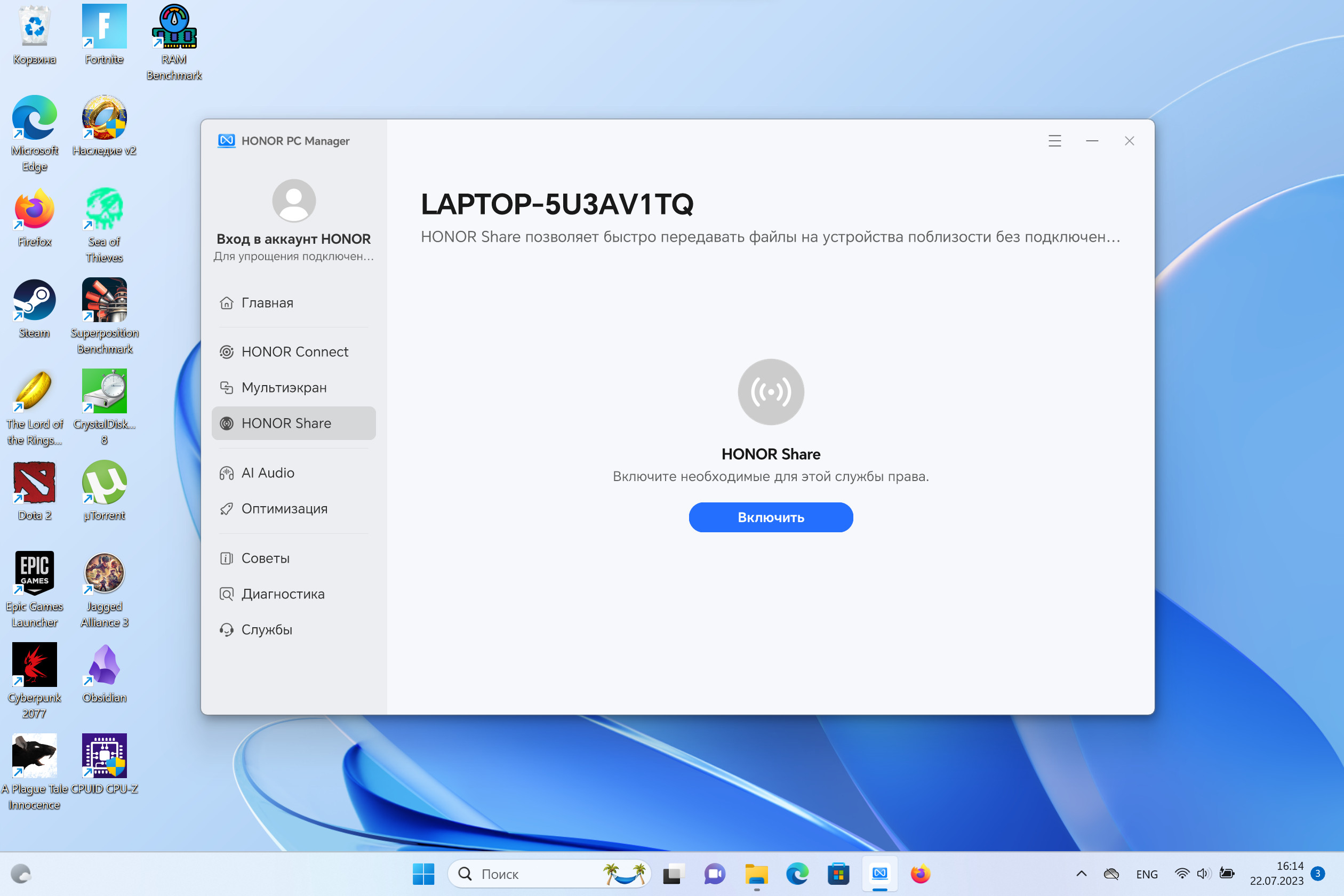Select the Epic Games Launcher desktop icon

pos(34,590)
